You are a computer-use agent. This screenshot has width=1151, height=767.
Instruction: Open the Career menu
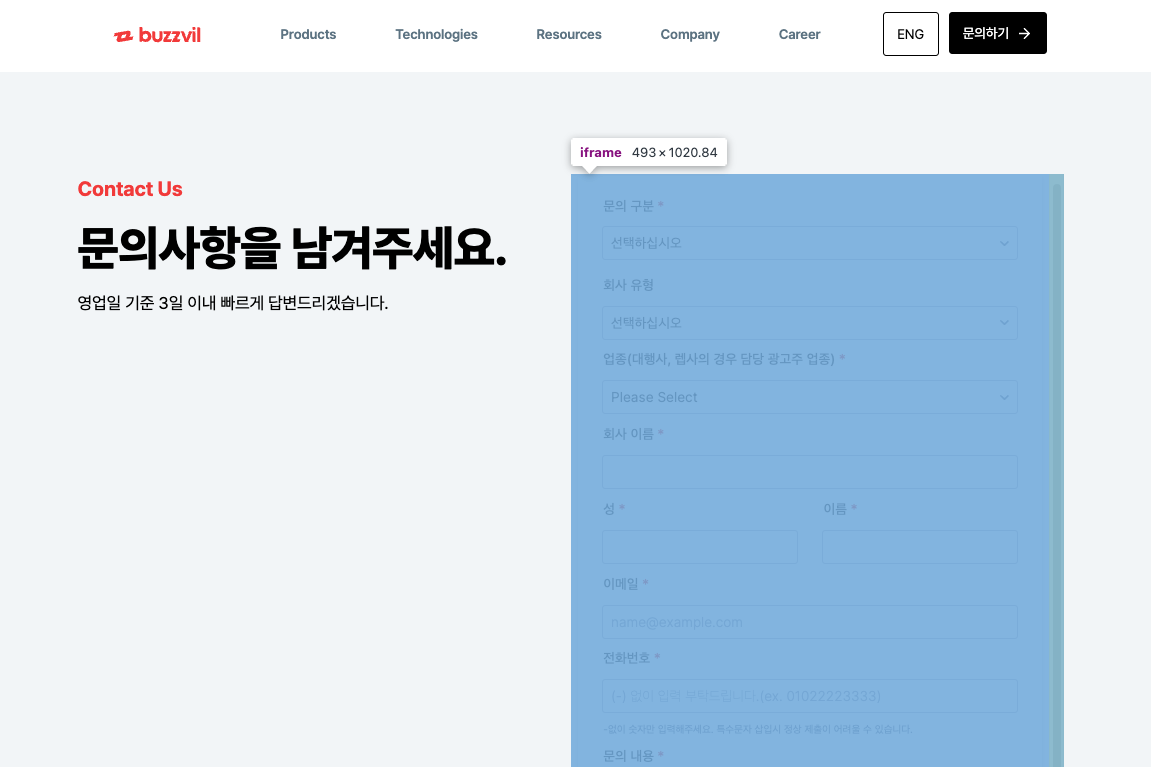(x=799, y=34)
